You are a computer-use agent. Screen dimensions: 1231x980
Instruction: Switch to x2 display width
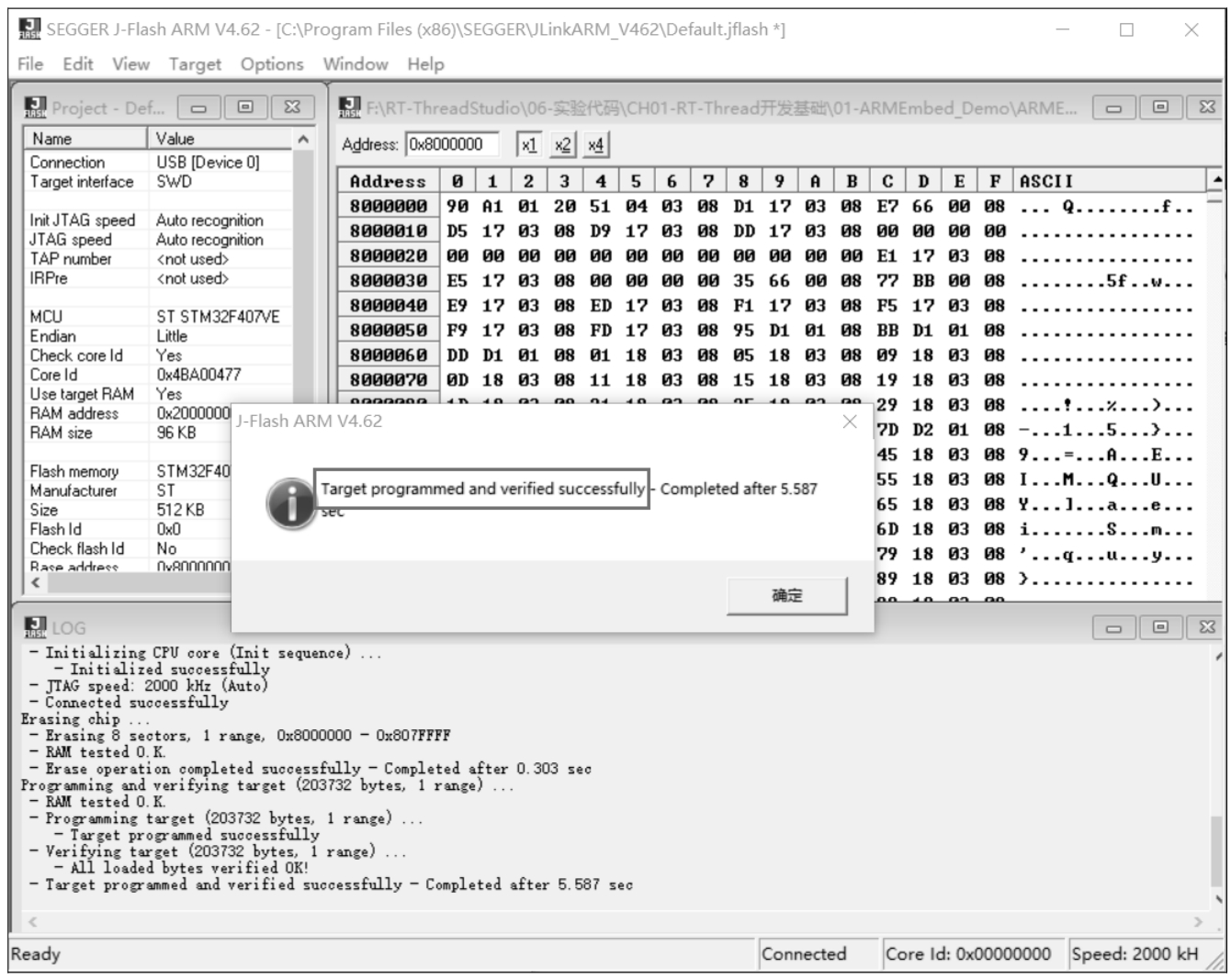pos(562,145)
